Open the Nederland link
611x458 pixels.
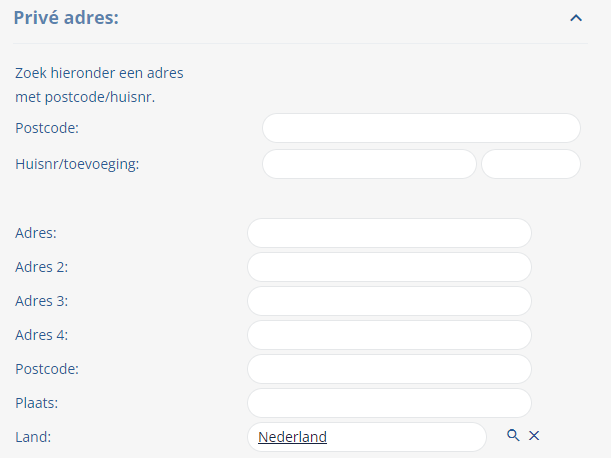click(292, 437)
